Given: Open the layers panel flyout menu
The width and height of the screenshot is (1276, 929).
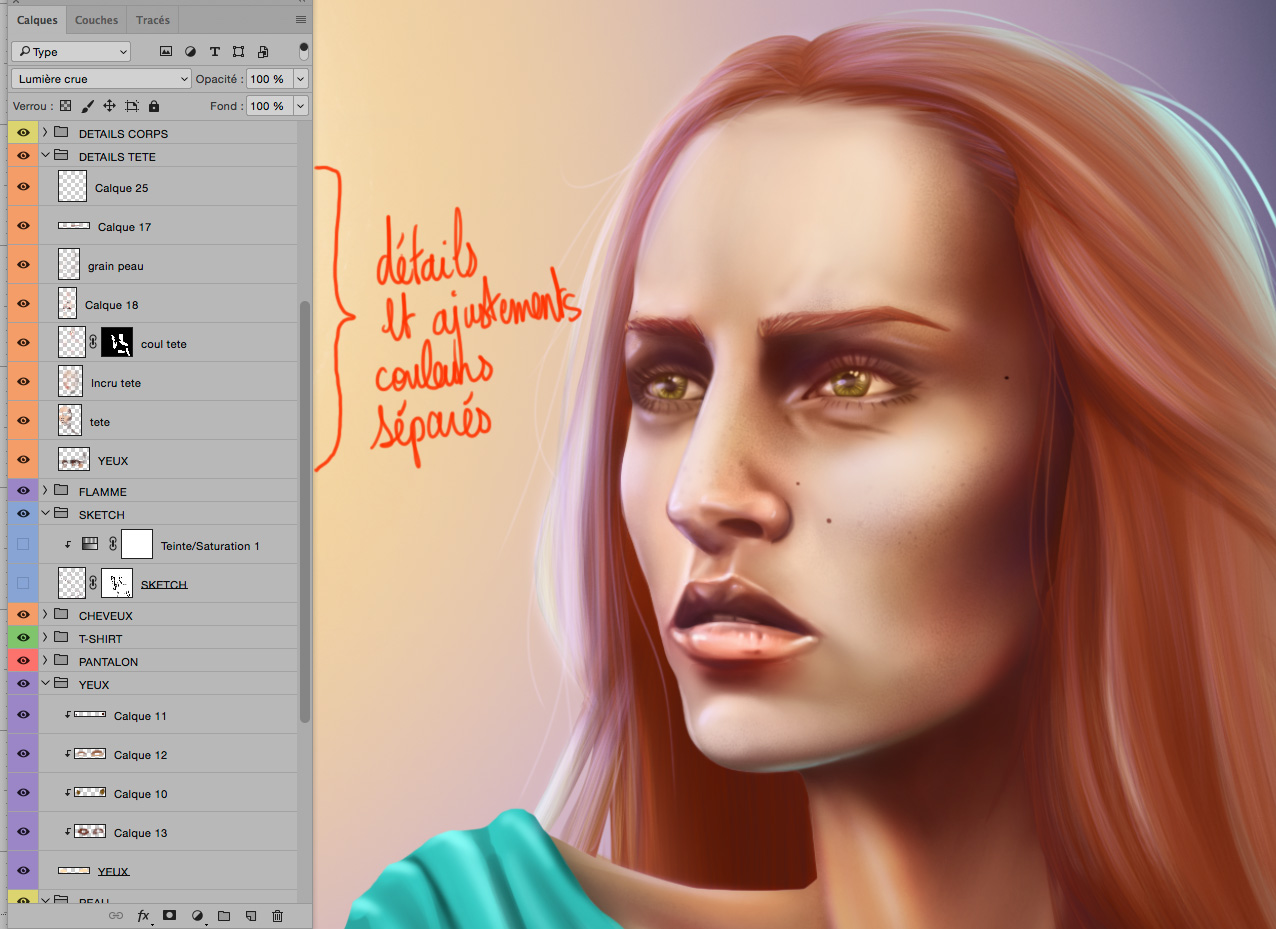Looking at the screenshot, I should pos(301,20).
